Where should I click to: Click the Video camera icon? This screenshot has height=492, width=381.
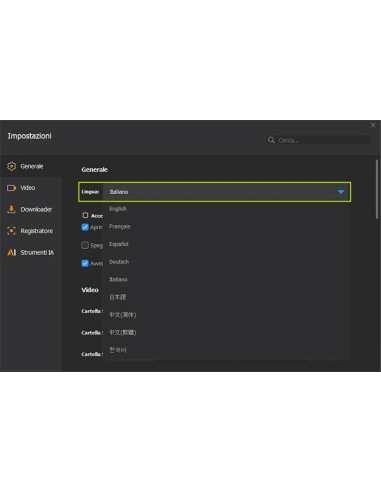click(x=12, y=188)
